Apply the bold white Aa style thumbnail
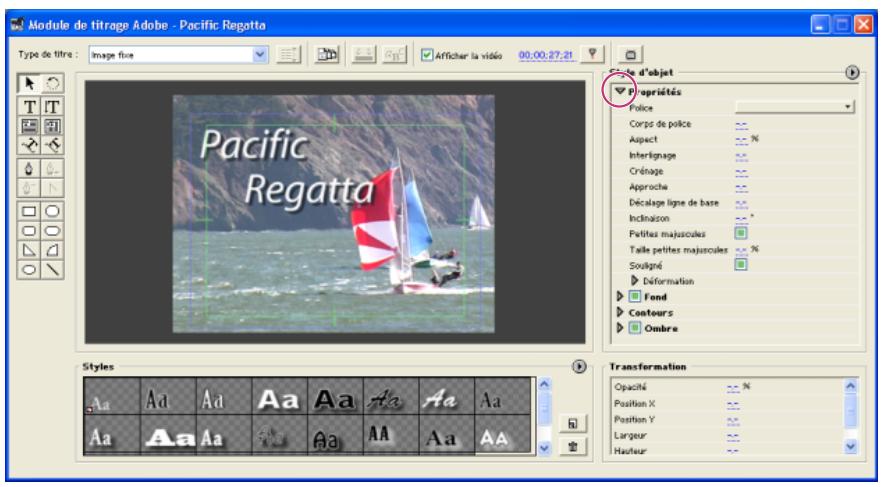Screen dimensions: 884x487 click(279, 396)
